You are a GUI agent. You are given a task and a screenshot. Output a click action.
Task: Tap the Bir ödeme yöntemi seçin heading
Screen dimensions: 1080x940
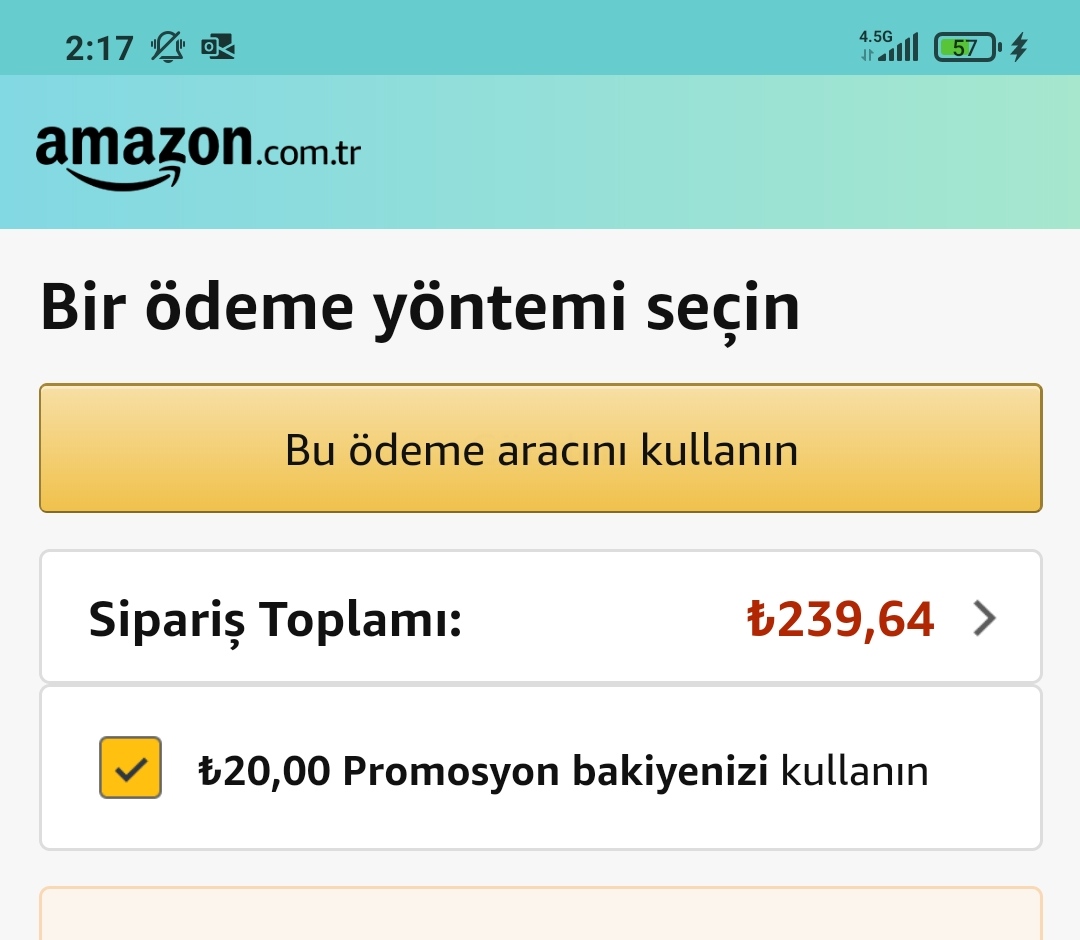420,309
